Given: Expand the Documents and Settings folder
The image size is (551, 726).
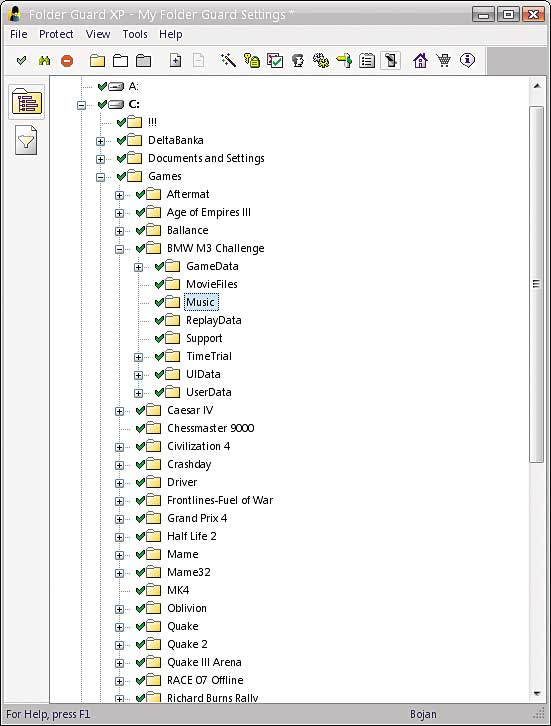Looking at the screenshot, I should 100,159.
